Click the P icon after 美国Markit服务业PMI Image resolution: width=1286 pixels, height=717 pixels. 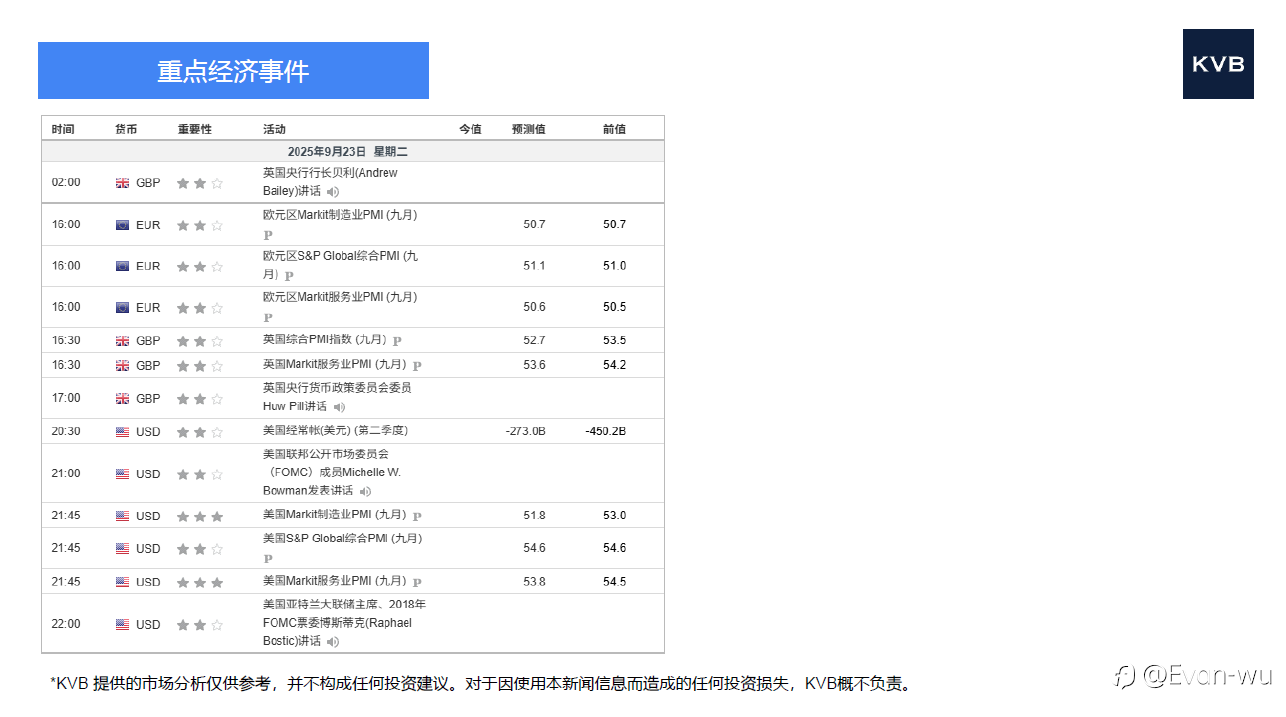[x=417, y=583]
